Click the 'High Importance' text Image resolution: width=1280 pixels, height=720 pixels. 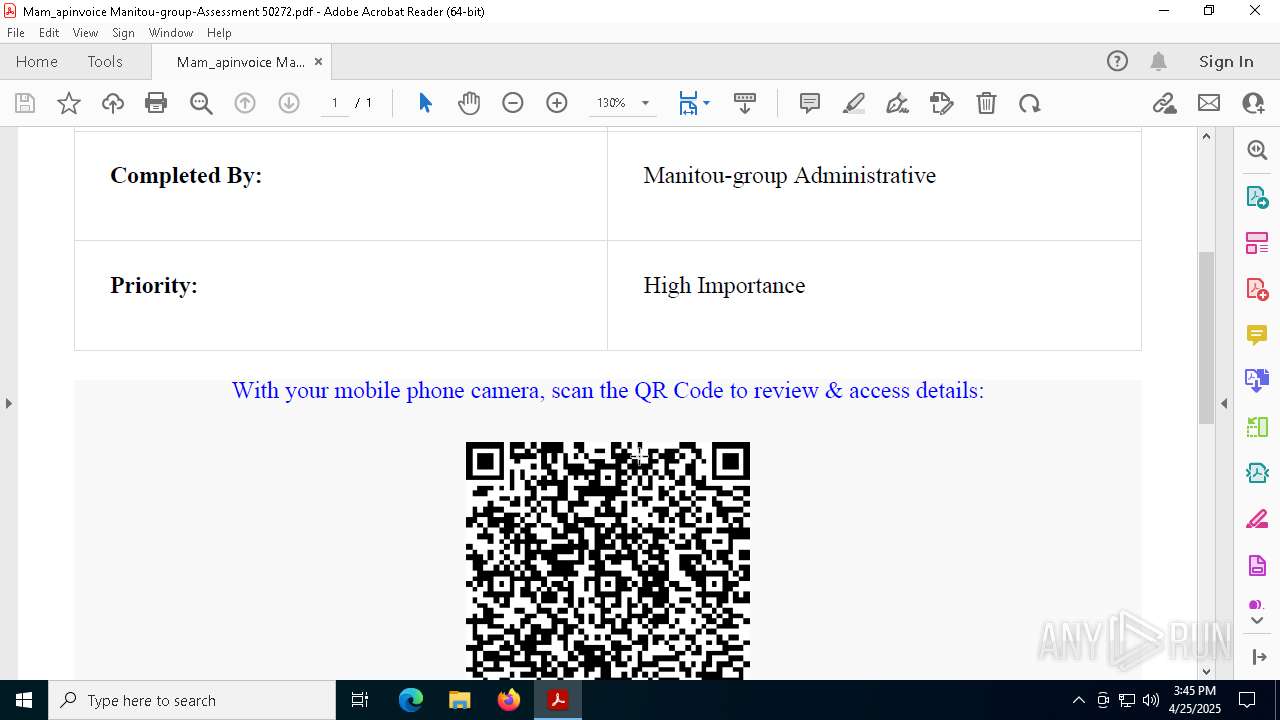[724, 286]
